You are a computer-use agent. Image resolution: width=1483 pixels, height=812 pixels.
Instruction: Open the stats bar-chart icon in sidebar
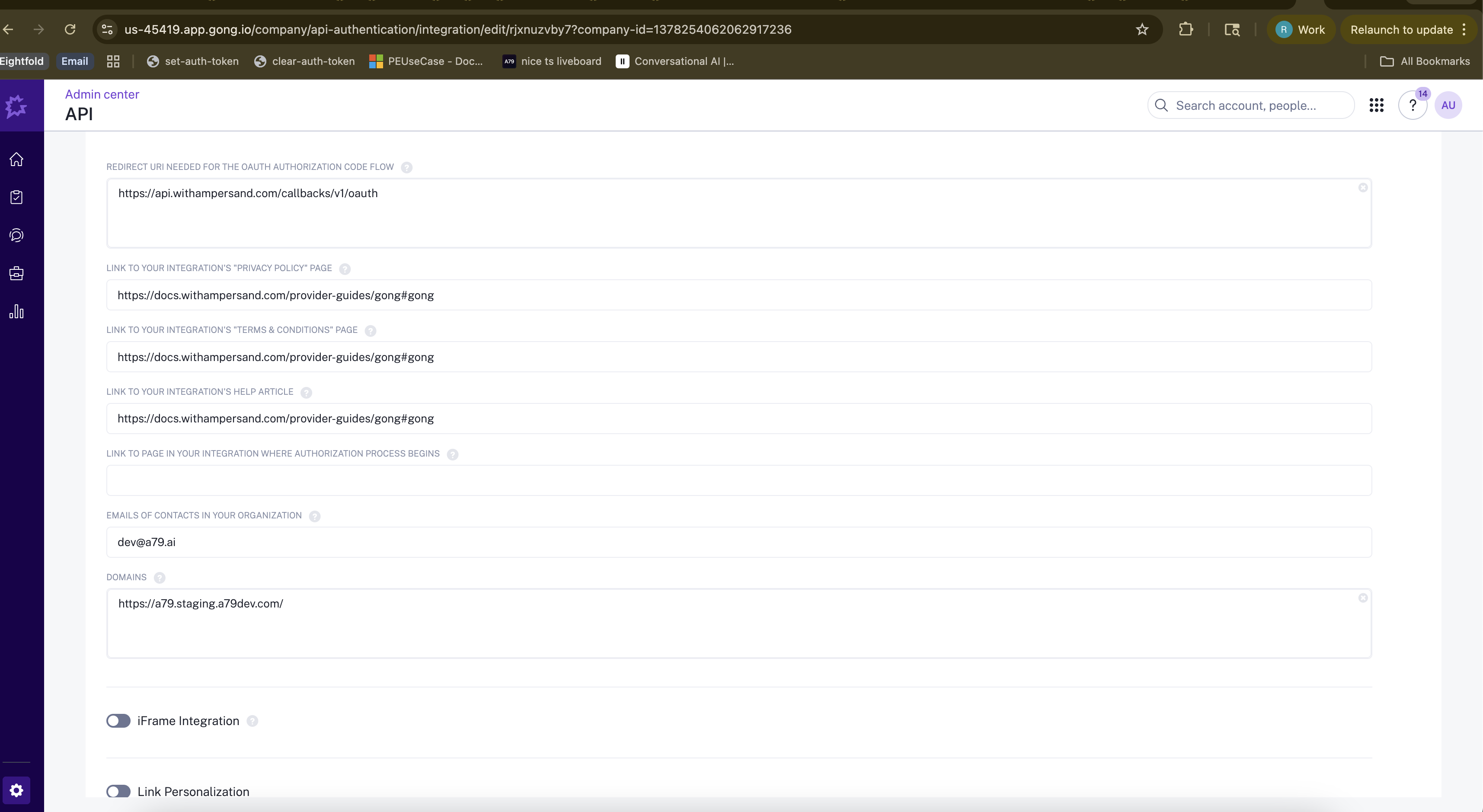tap(16, 311)
